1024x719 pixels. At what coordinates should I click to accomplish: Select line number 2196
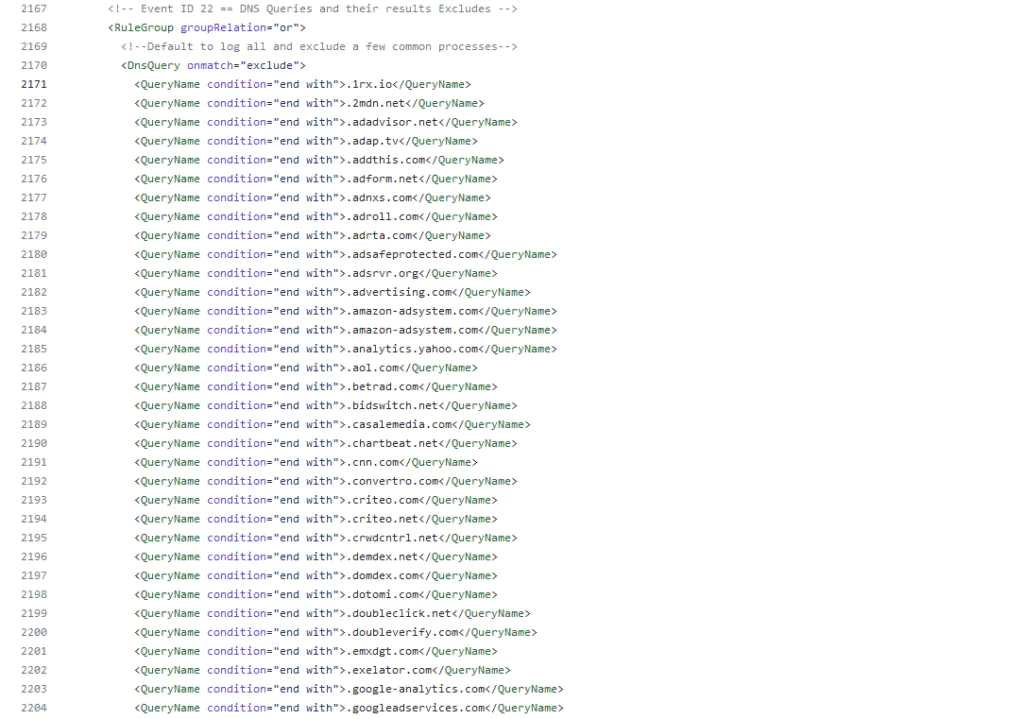click(33, 557)
